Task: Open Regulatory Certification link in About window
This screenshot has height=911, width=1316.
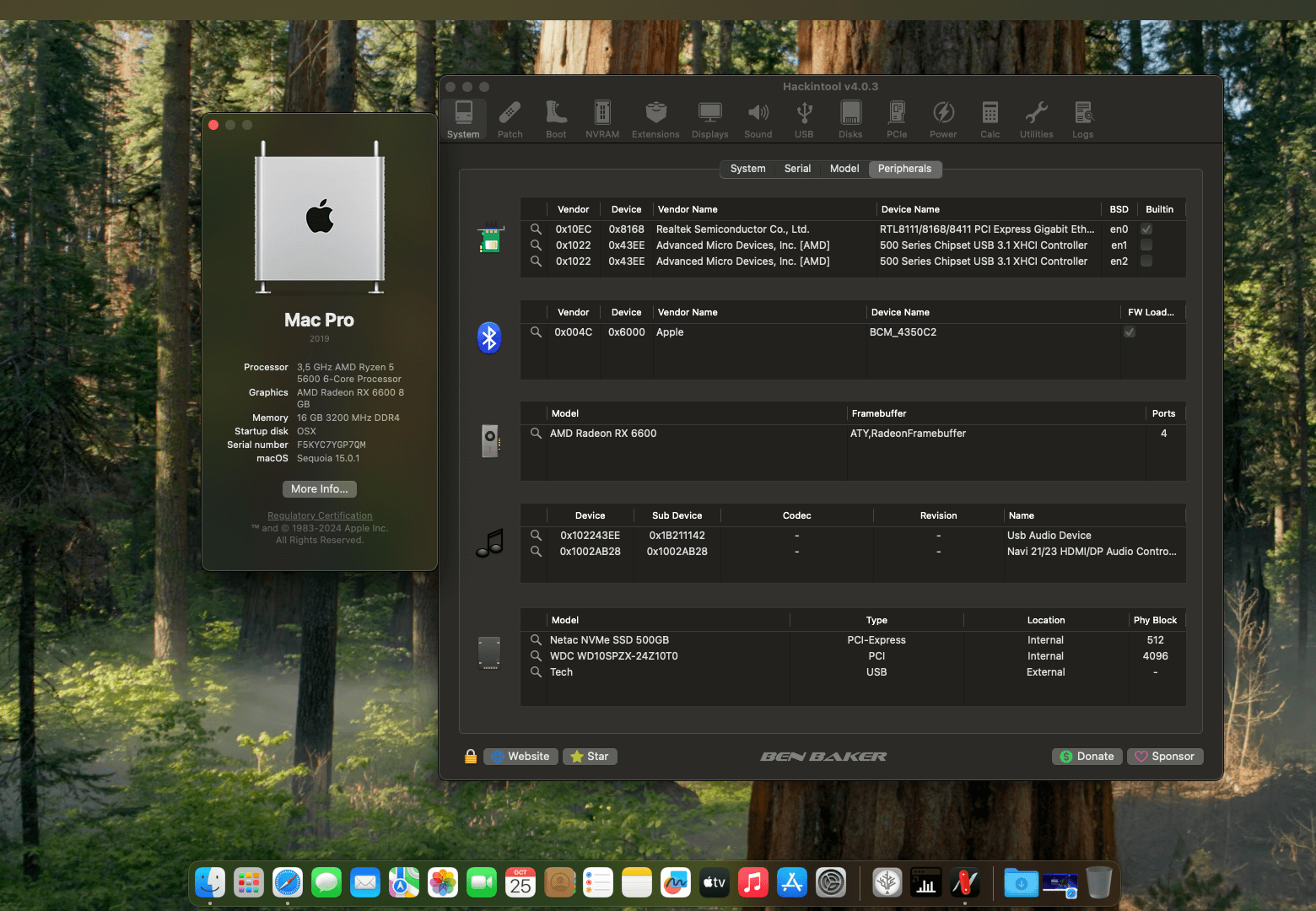Action: tap(320, 515)
